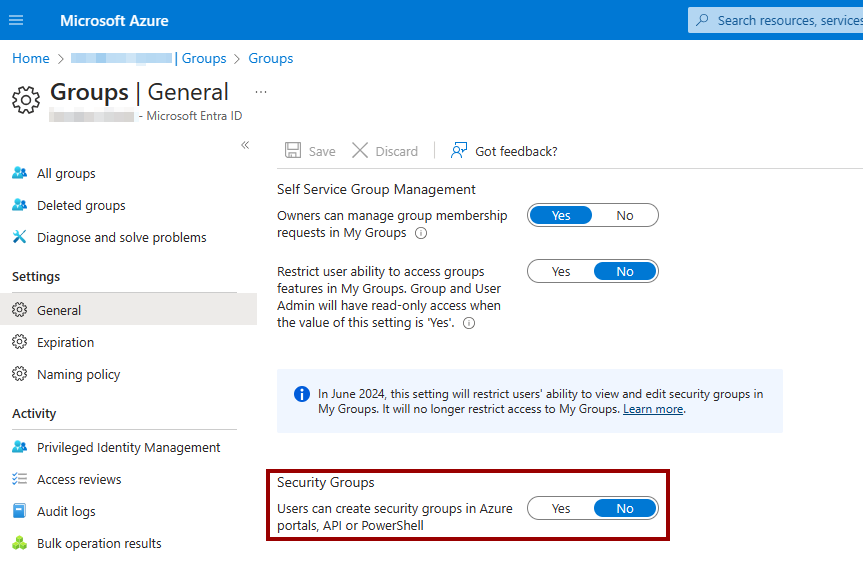The image size is (863, 567).
Task: Set create security groups to No
Action: pyautogui.click(x=625, y=509)
